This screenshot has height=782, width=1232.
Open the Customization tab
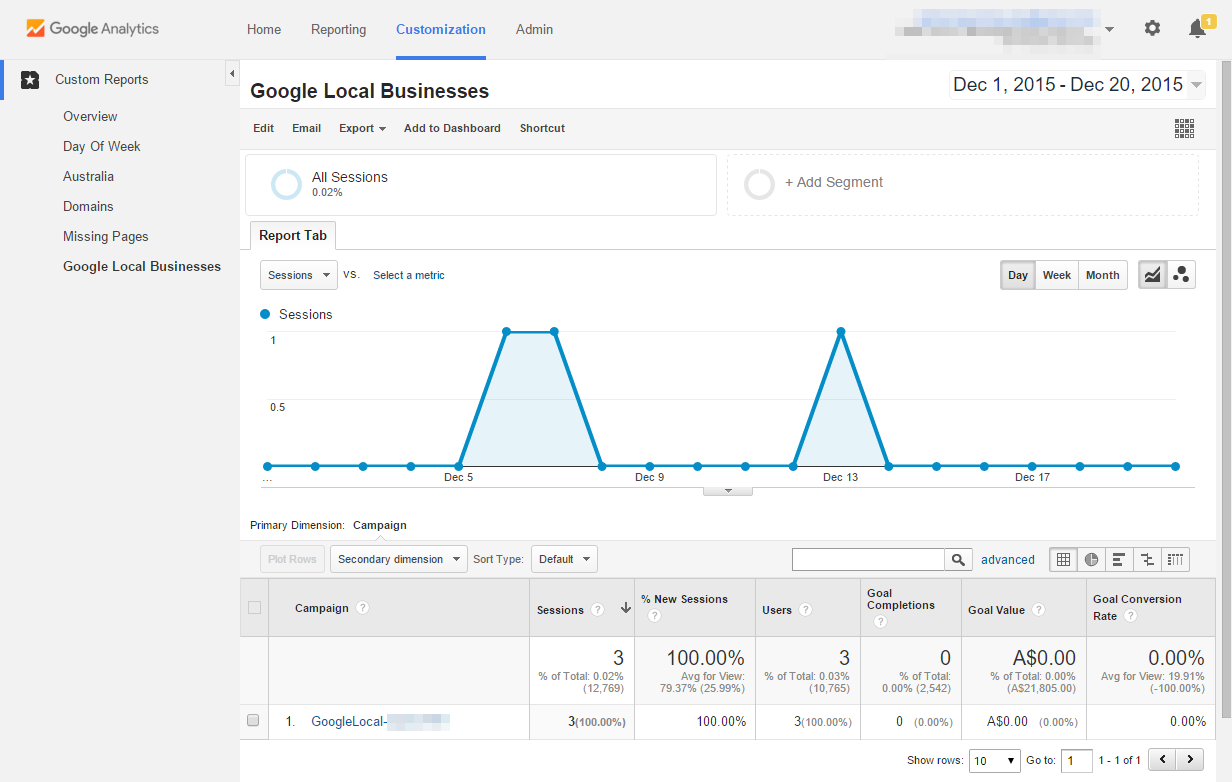(441, 29)
